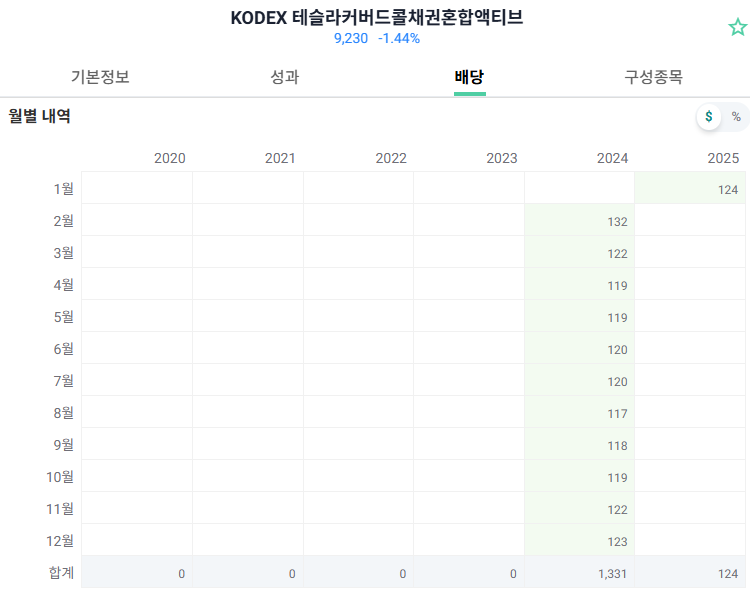Click the 3월 2024 dividend cell

(579, 252)
